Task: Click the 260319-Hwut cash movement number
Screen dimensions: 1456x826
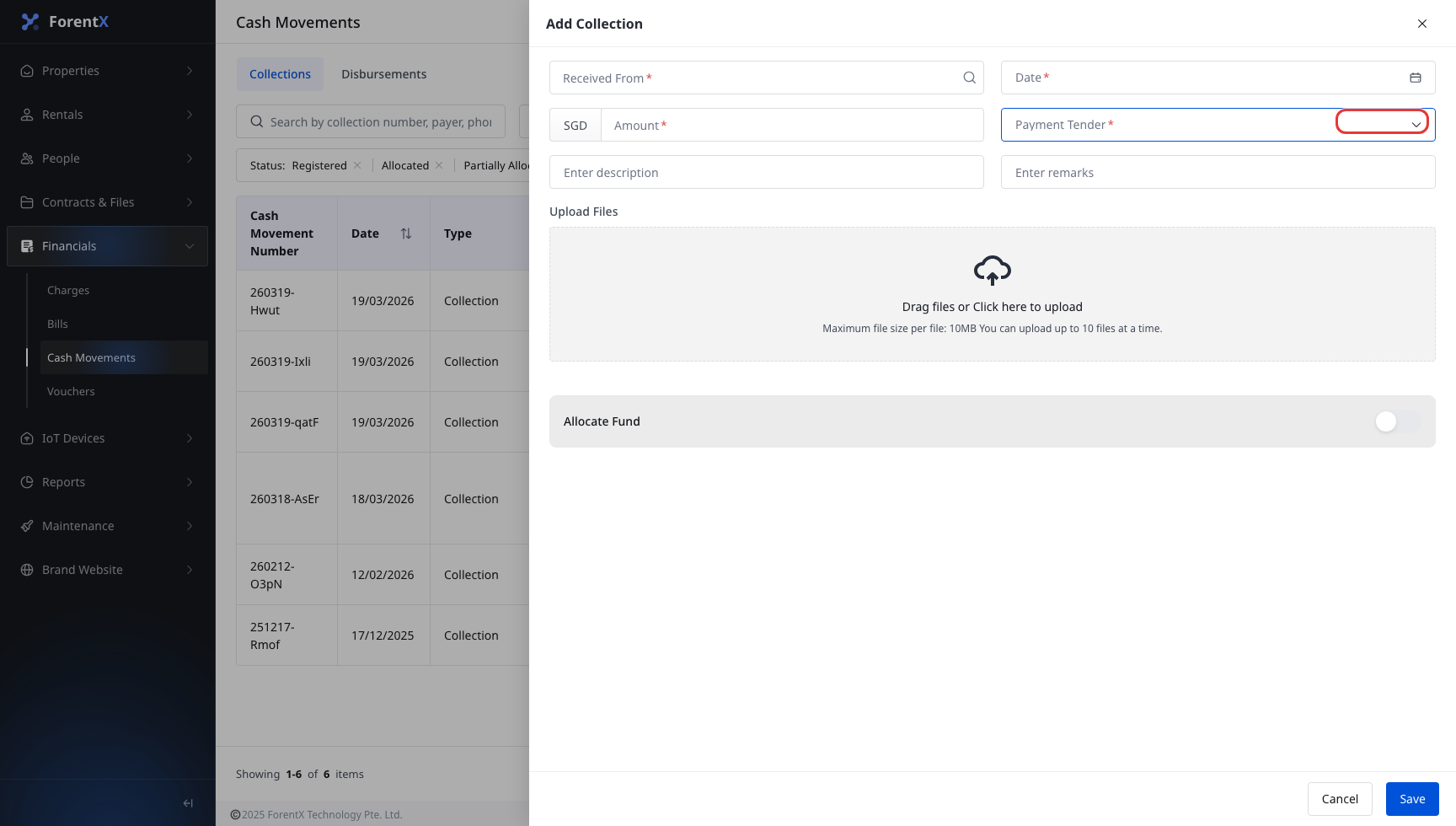Action: point(272,301)
